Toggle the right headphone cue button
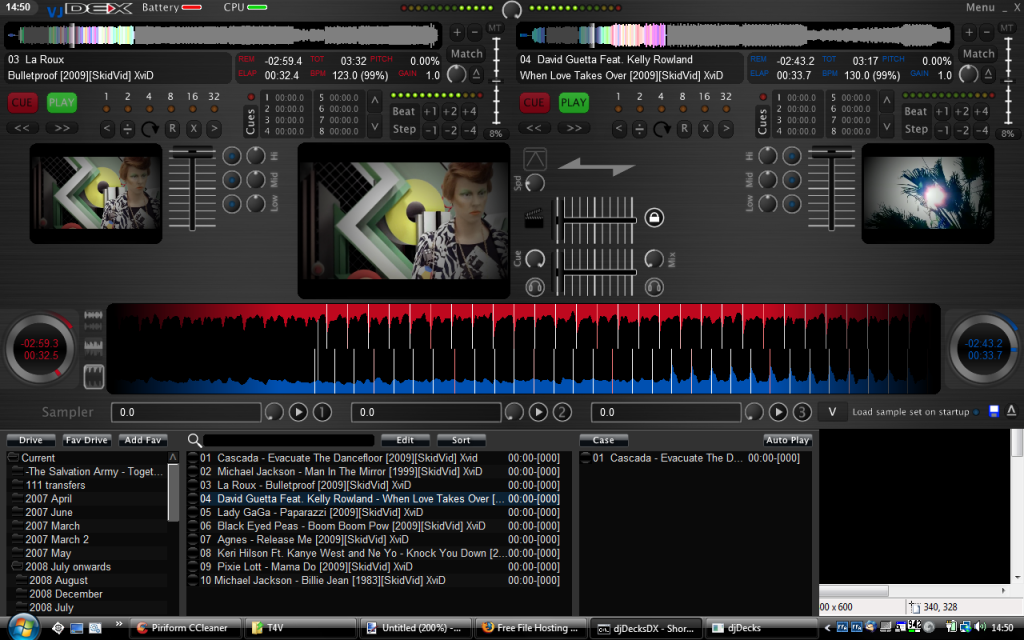 pyautogui.click(x=654, y=287)
